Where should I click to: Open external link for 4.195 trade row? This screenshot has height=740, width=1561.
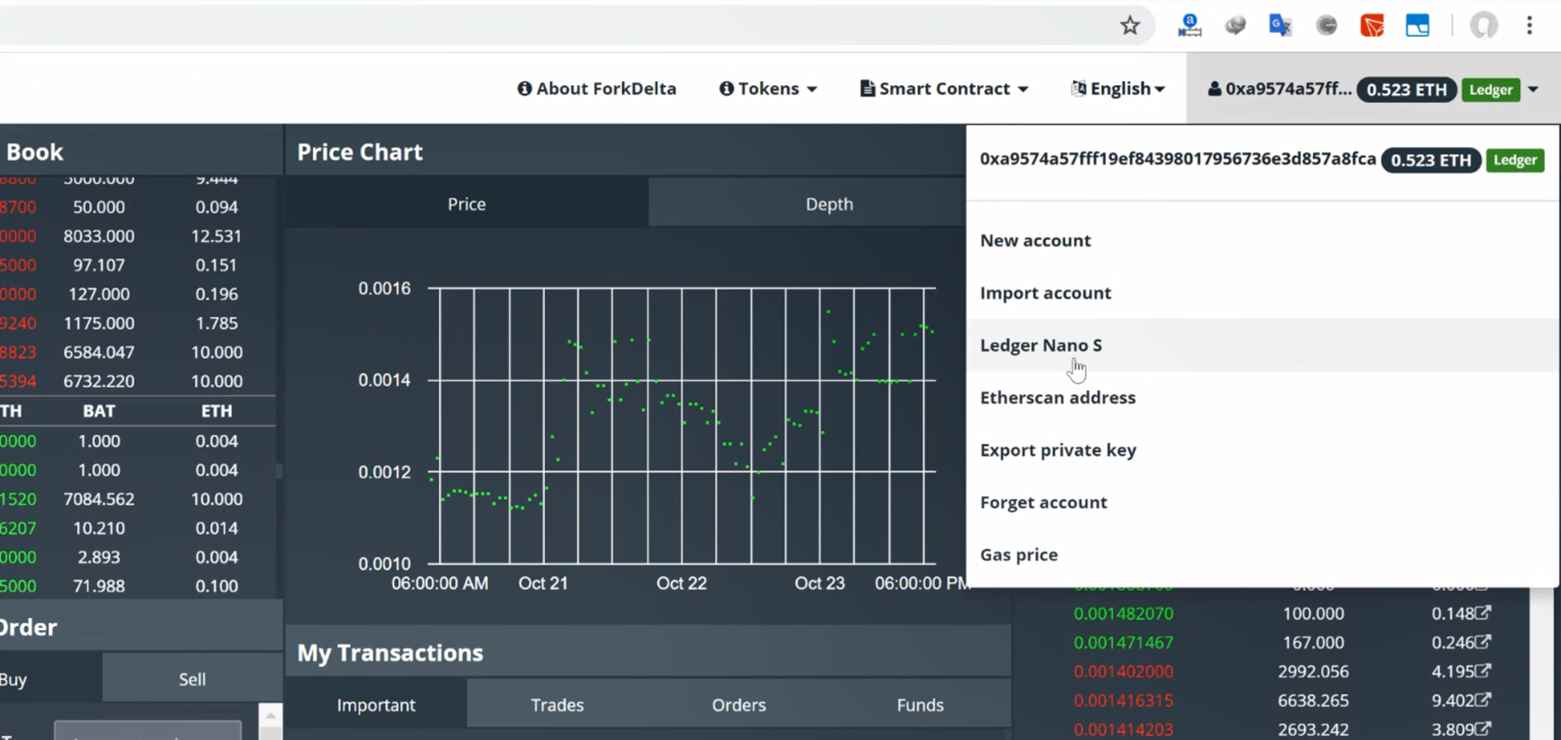[1483, 671]
